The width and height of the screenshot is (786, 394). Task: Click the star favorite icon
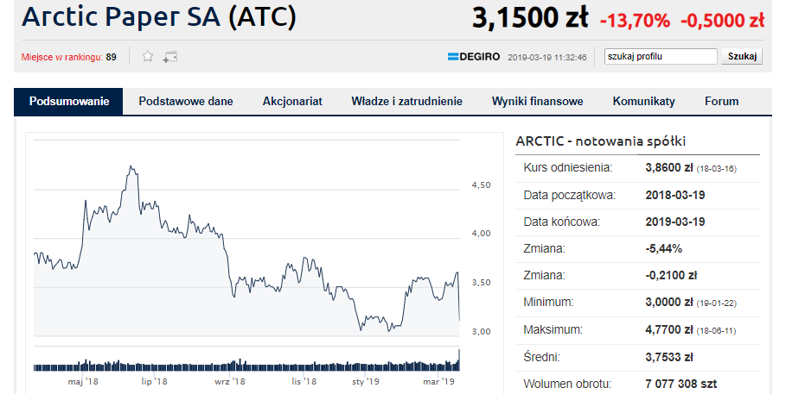click(147, 56)
